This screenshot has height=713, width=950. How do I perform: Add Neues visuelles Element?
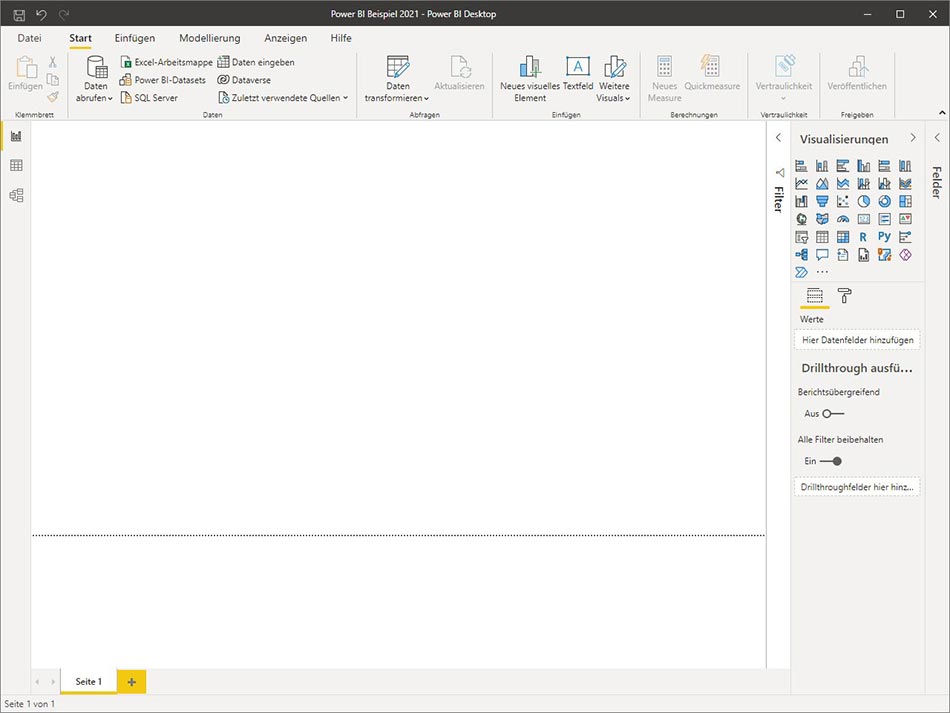(530, 79)
